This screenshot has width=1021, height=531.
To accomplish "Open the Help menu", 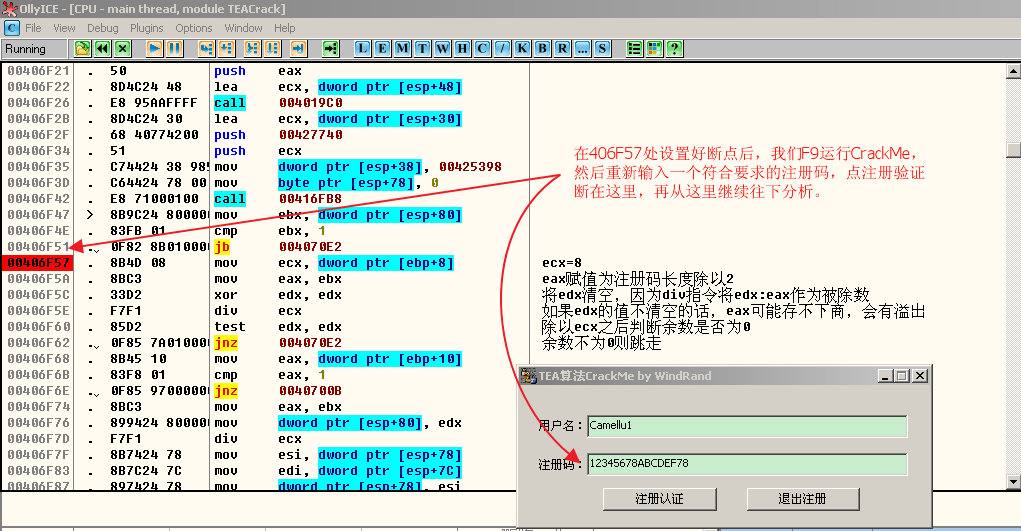I will click(285, 28).
